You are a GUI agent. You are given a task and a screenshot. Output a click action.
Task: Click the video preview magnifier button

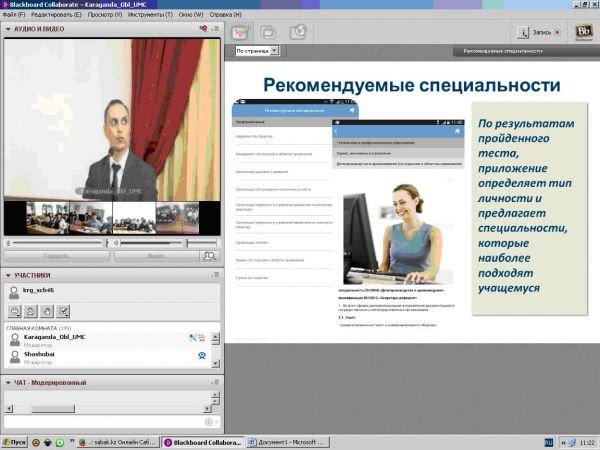[209, 256]
